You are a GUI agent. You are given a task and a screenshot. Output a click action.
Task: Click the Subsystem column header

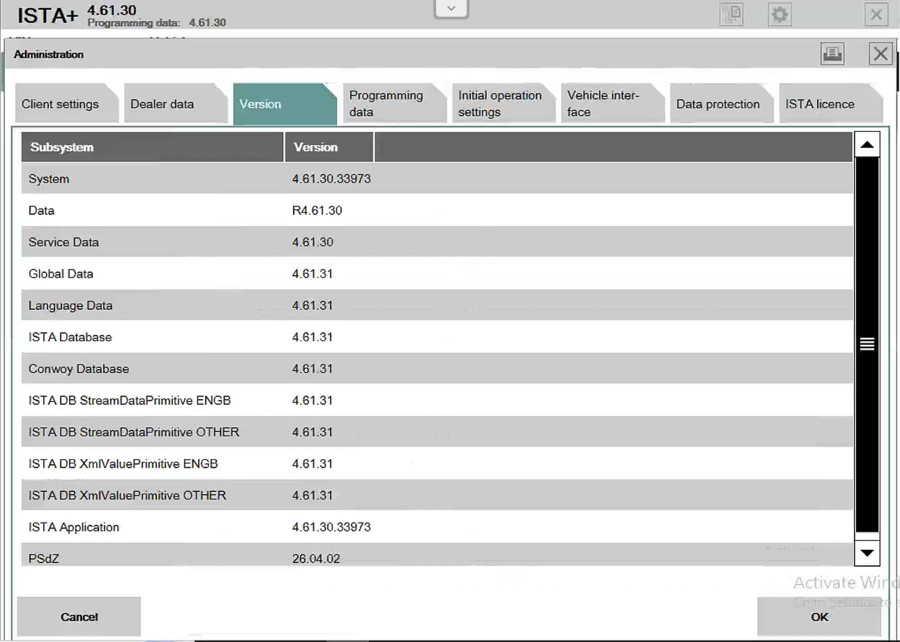pos(153,147)
